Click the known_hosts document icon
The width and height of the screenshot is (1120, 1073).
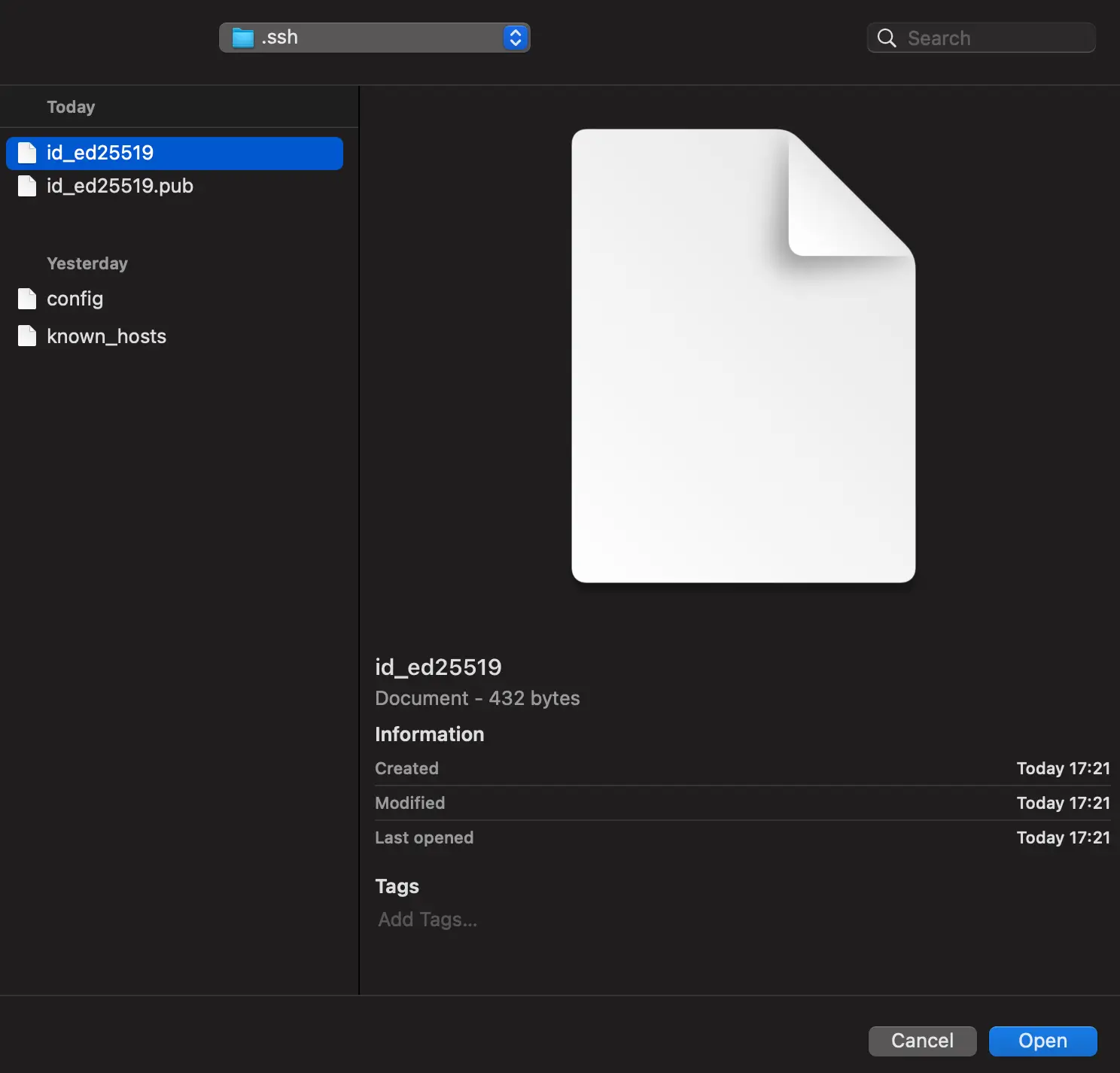coord(27,336)
